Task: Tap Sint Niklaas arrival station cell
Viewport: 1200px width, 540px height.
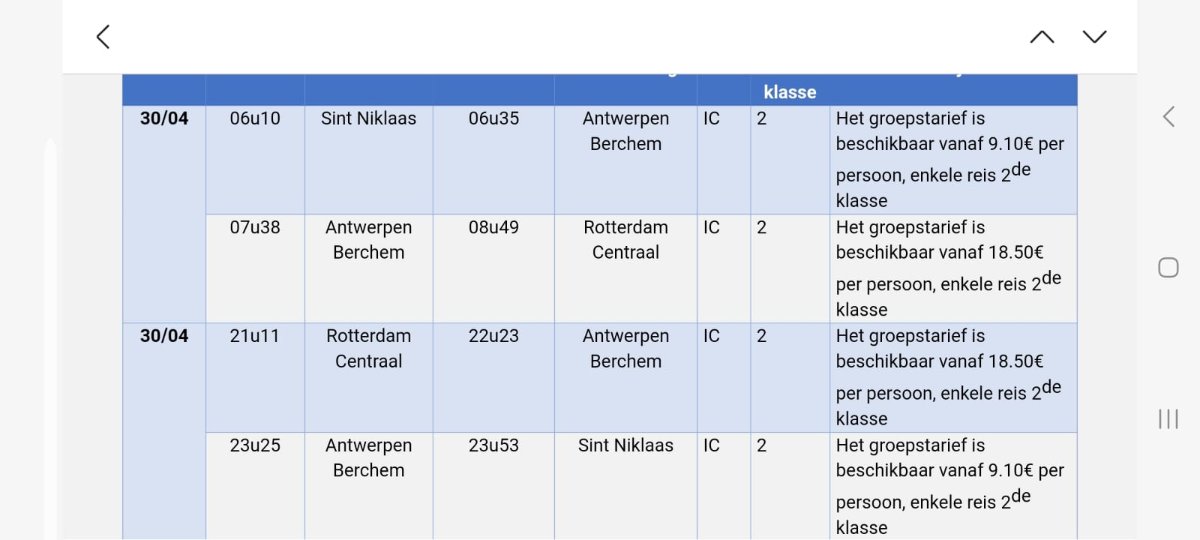Action: tap(626, 446)
